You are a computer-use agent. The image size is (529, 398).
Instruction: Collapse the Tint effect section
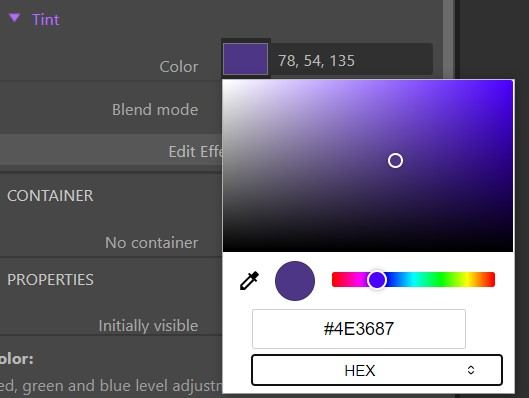(x=15, y=18)
